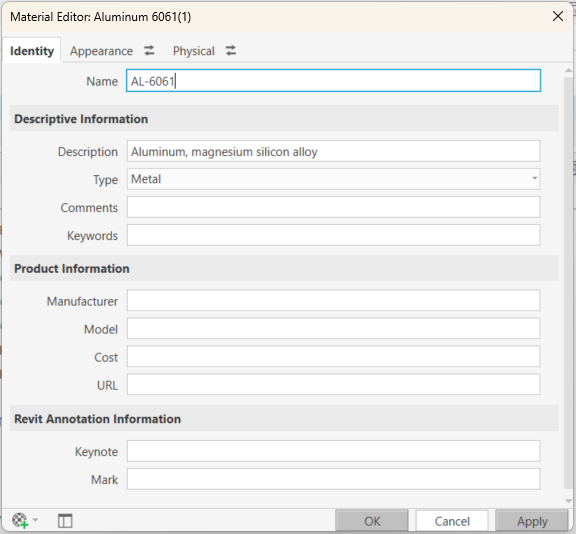The height and width of the screenshot is (534, 576).
Task: Click the URL input field
Action: tap(334, 385)
